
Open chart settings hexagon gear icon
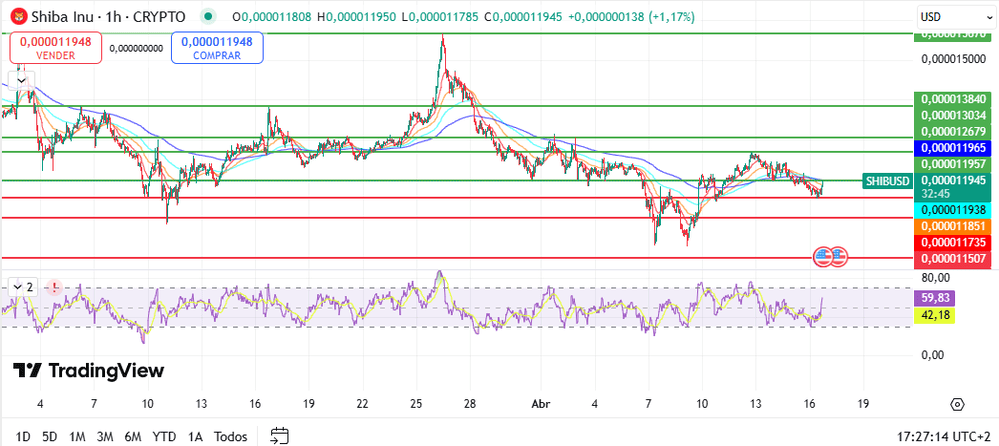point(957,405)
